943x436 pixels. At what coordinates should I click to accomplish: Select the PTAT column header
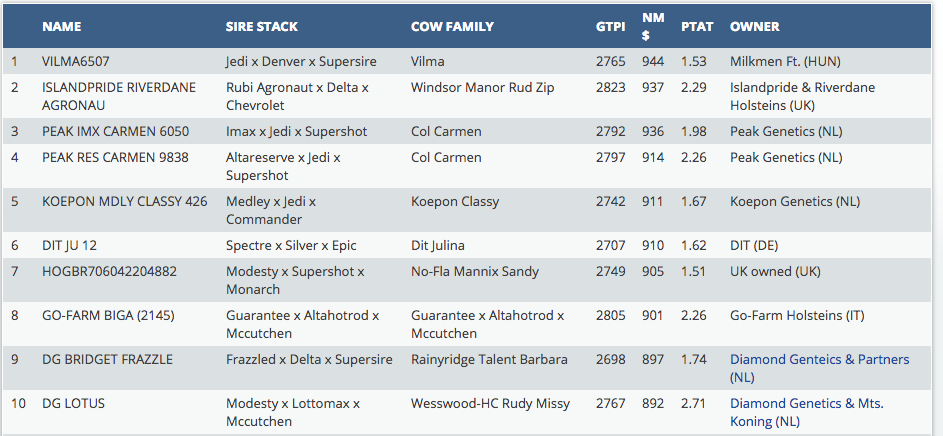click(x=697, y=26)
